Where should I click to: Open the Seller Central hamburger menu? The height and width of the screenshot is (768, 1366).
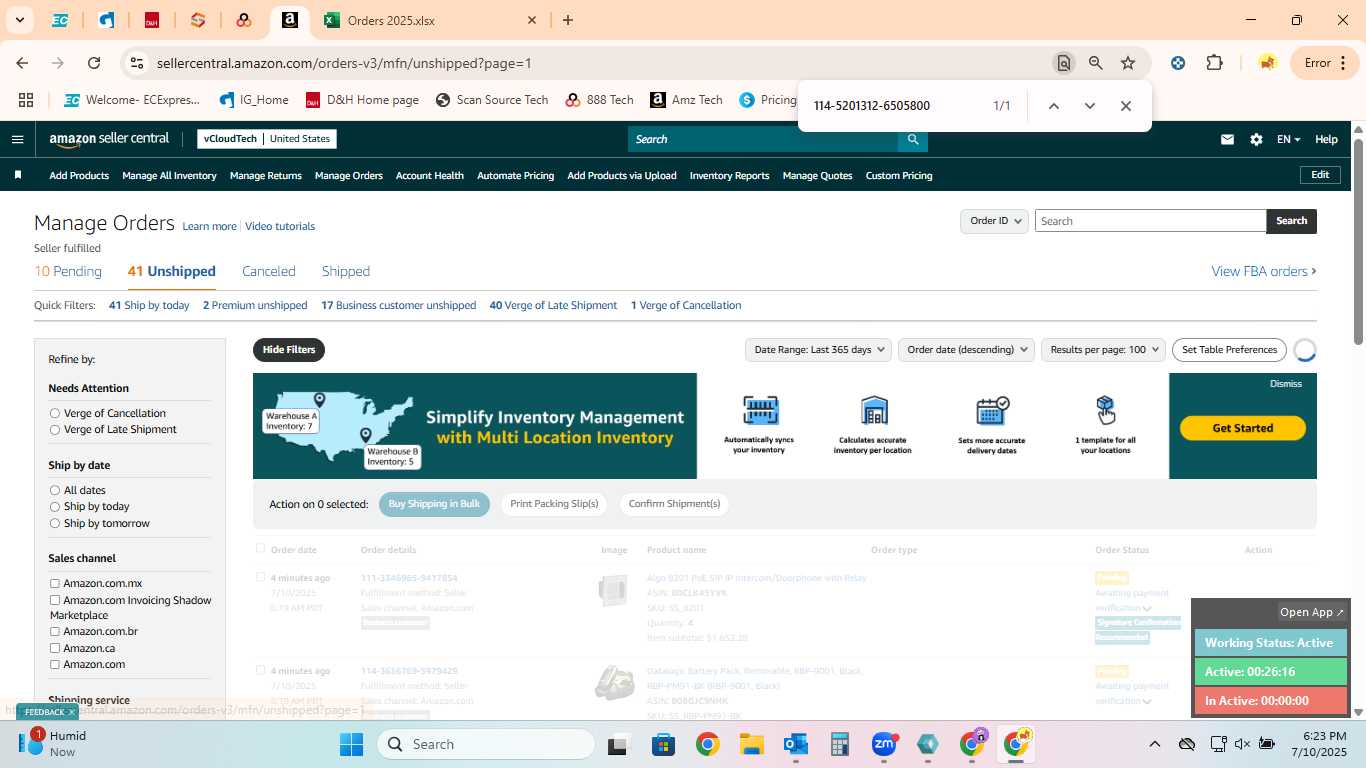coord(17,139)
